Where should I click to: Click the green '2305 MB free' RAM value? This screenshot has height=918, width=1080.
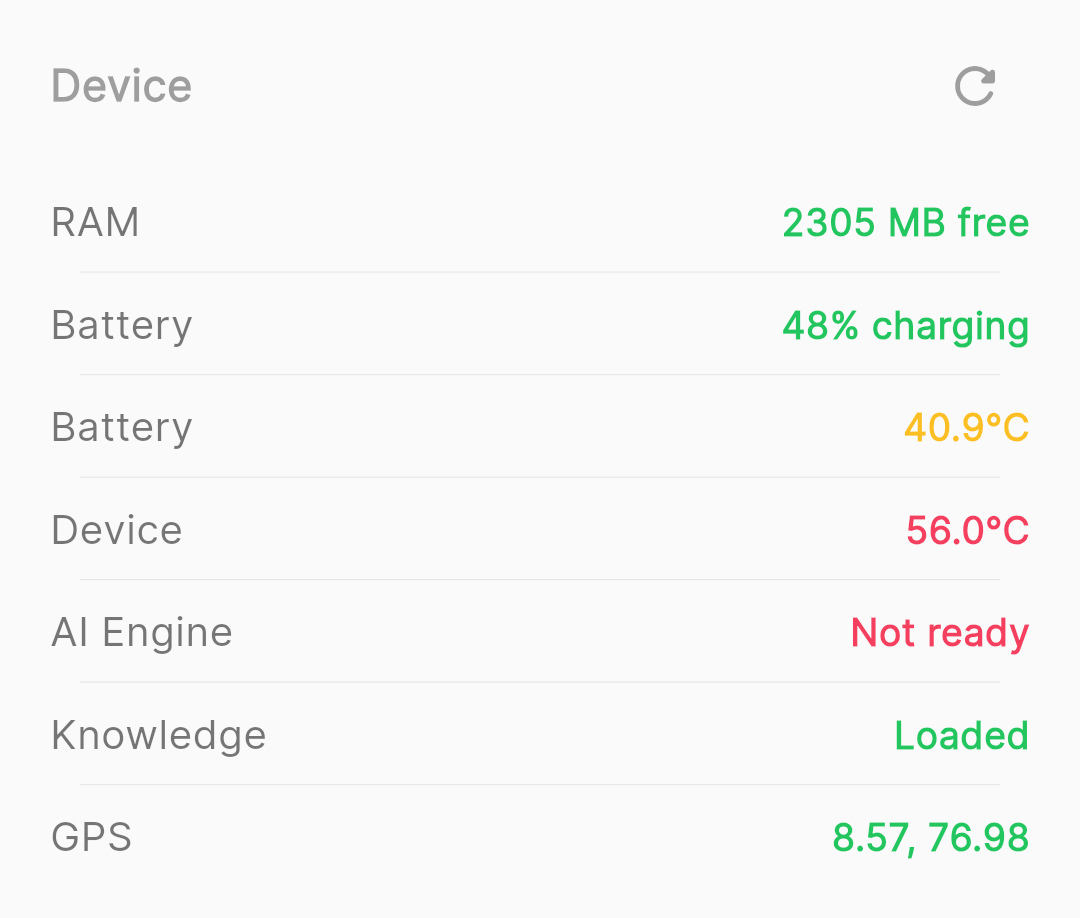(904, 222)
